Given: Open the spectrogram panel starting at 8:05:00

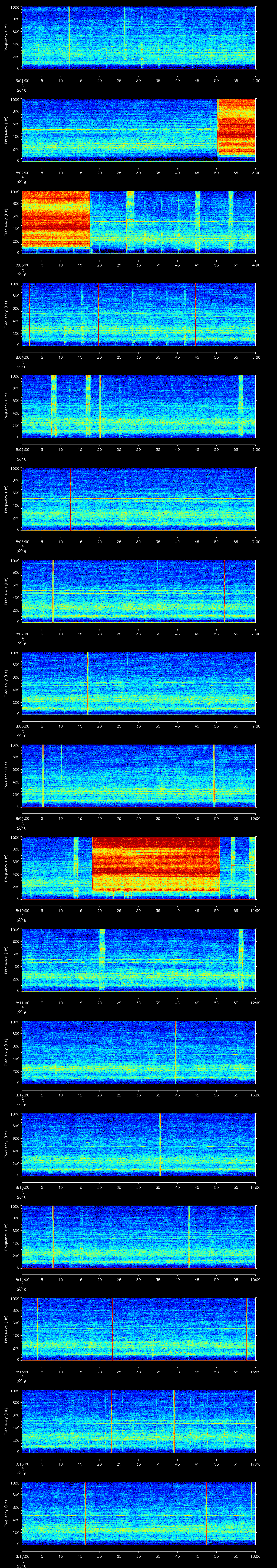Looking at the screenshot, I should click(x=139, y=407).
